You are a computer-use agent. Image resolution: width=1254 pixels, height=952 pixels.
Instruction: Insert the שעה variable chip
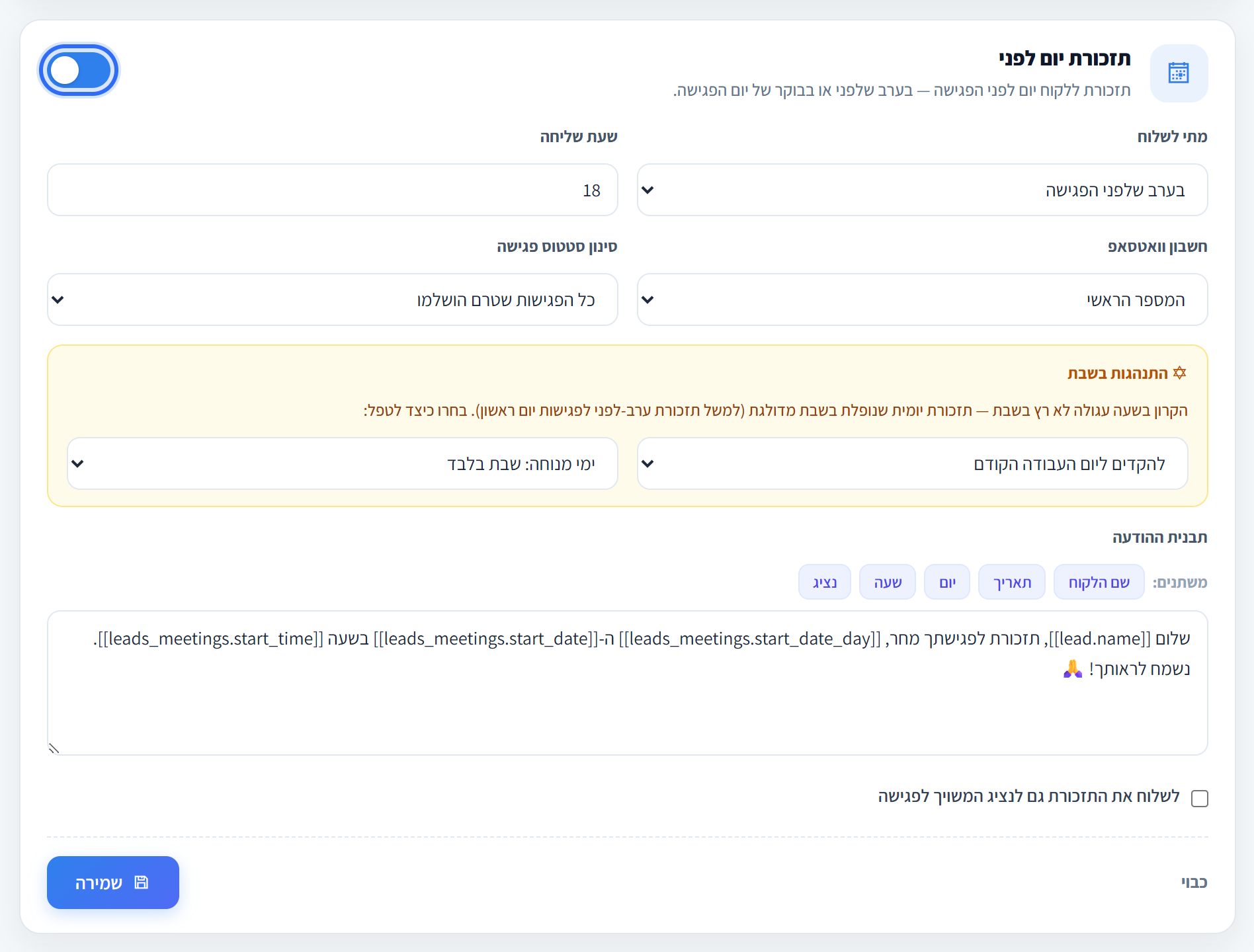(x=888, y=582)
